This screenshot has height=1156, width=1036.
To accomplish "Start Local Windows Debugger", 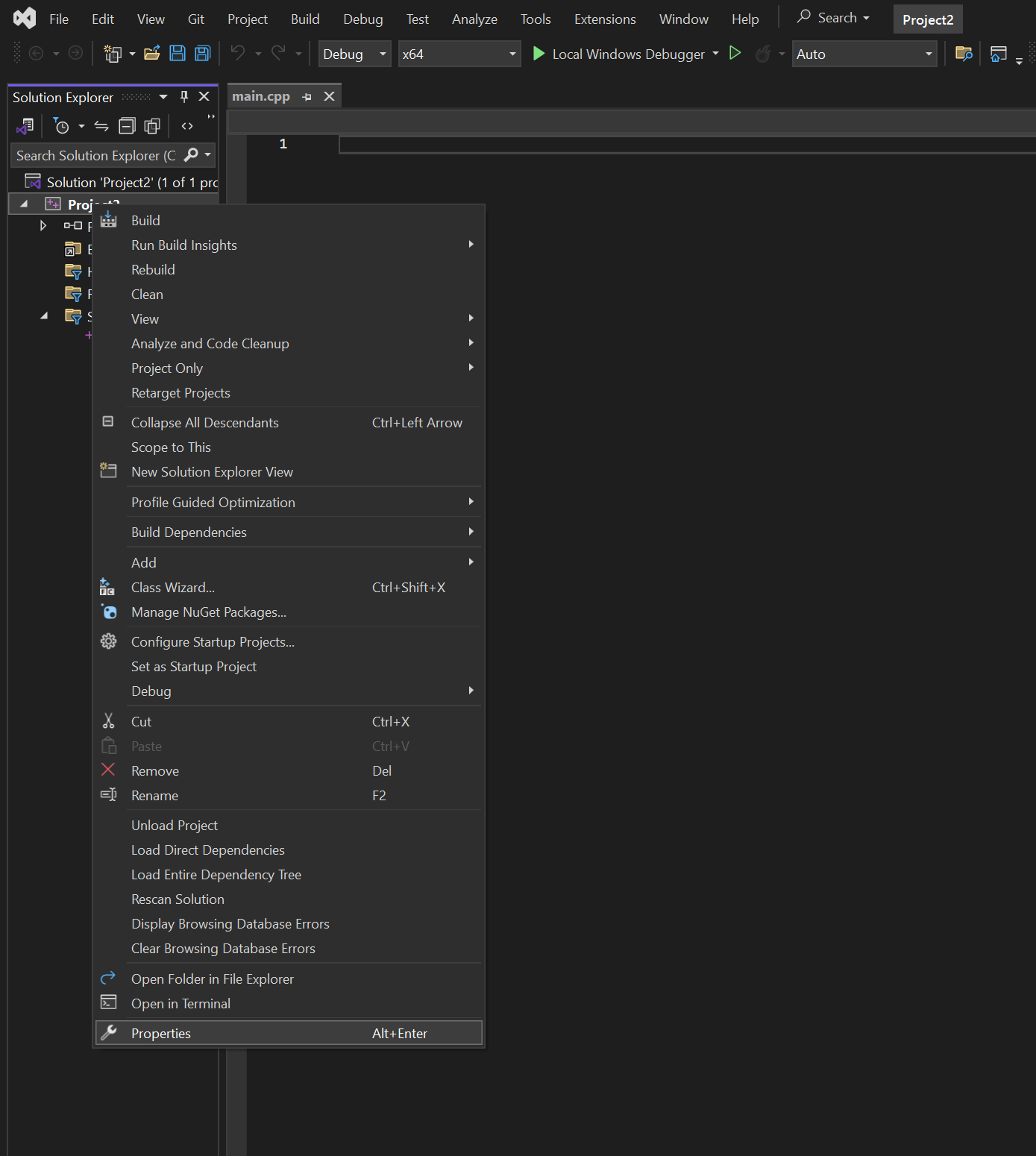I will click(x=618, y=54).
